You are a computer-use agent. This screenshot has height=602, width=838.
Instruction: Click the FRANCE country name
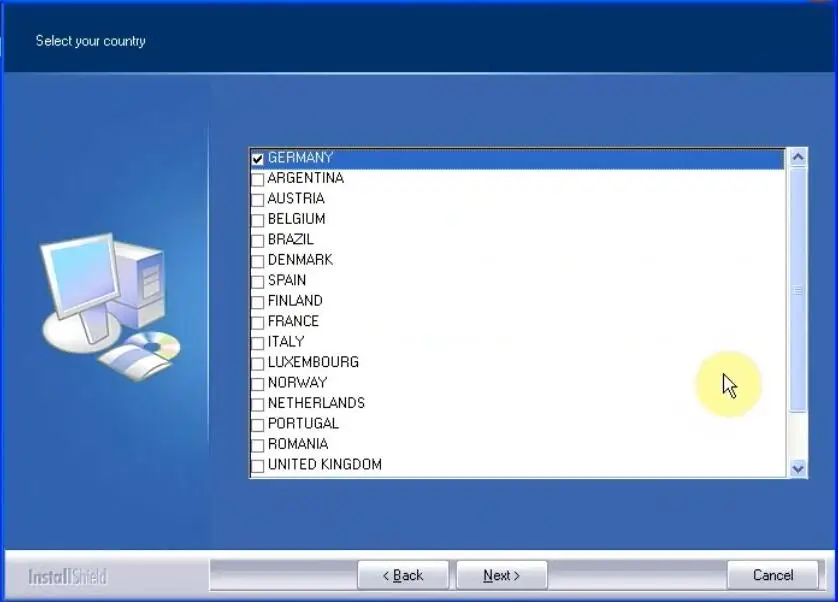293,321
